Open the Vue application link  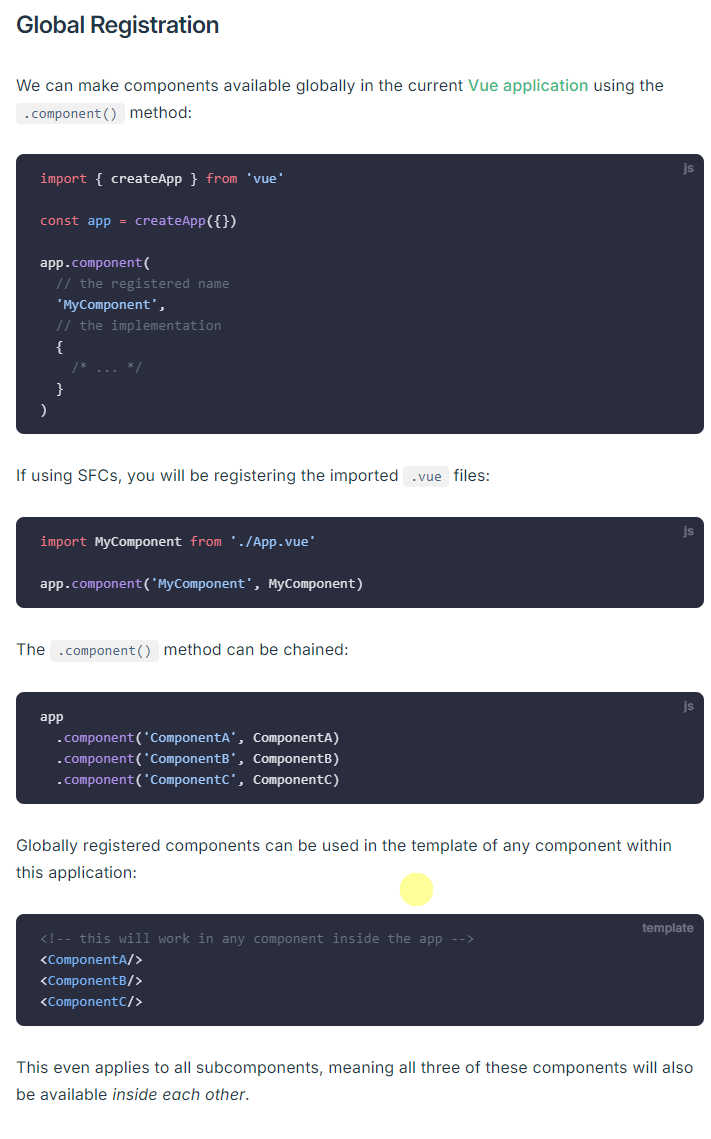[x=528, y=86]
